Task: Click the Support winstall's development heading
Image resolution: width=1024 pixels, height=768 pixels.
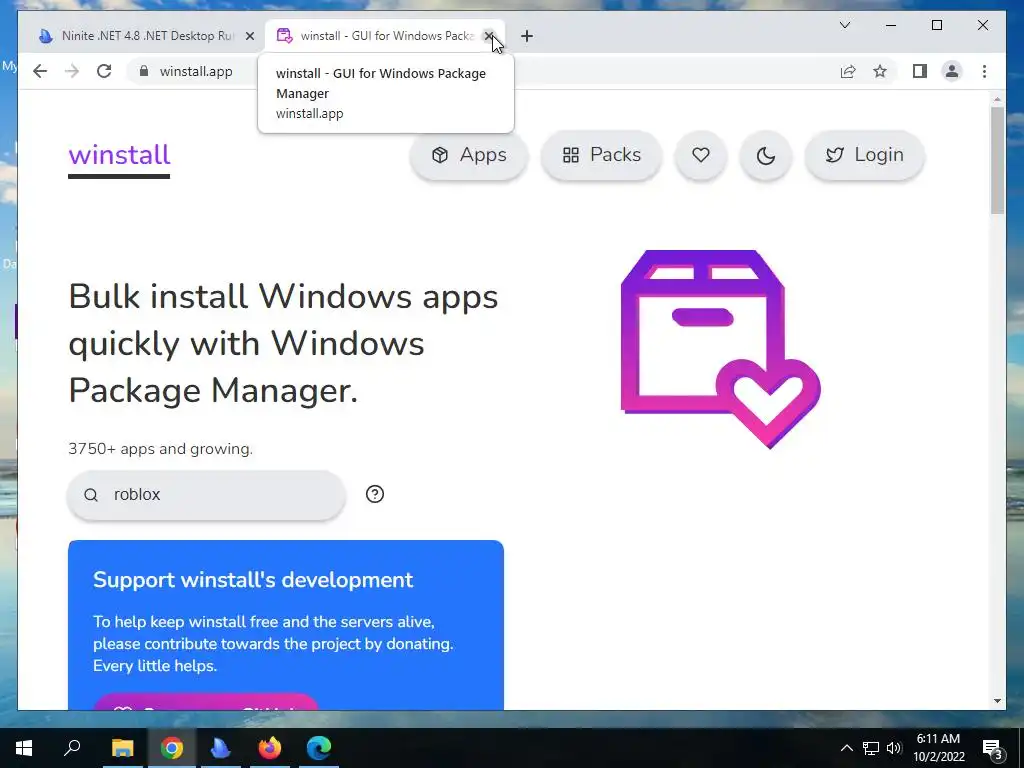Action: click(253, 580)
